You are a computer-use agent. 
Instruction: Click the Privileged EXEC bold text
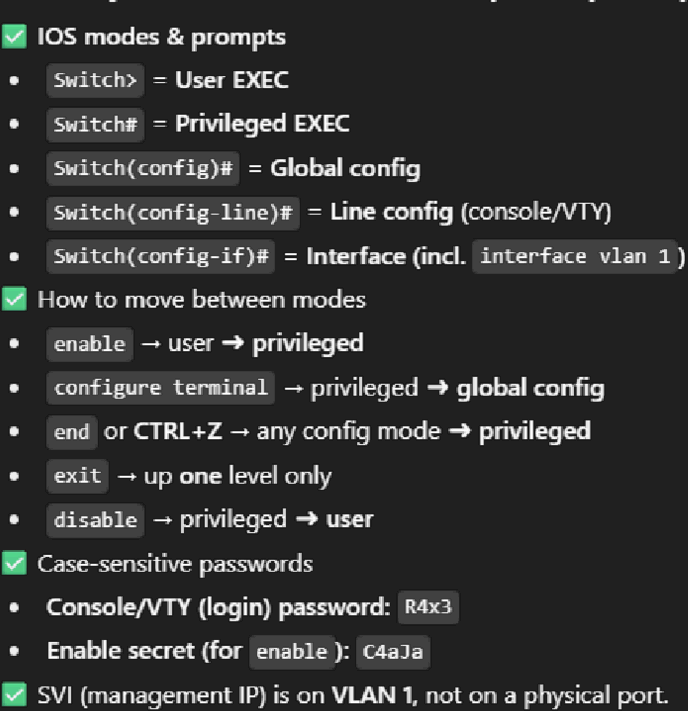[262, 124]
